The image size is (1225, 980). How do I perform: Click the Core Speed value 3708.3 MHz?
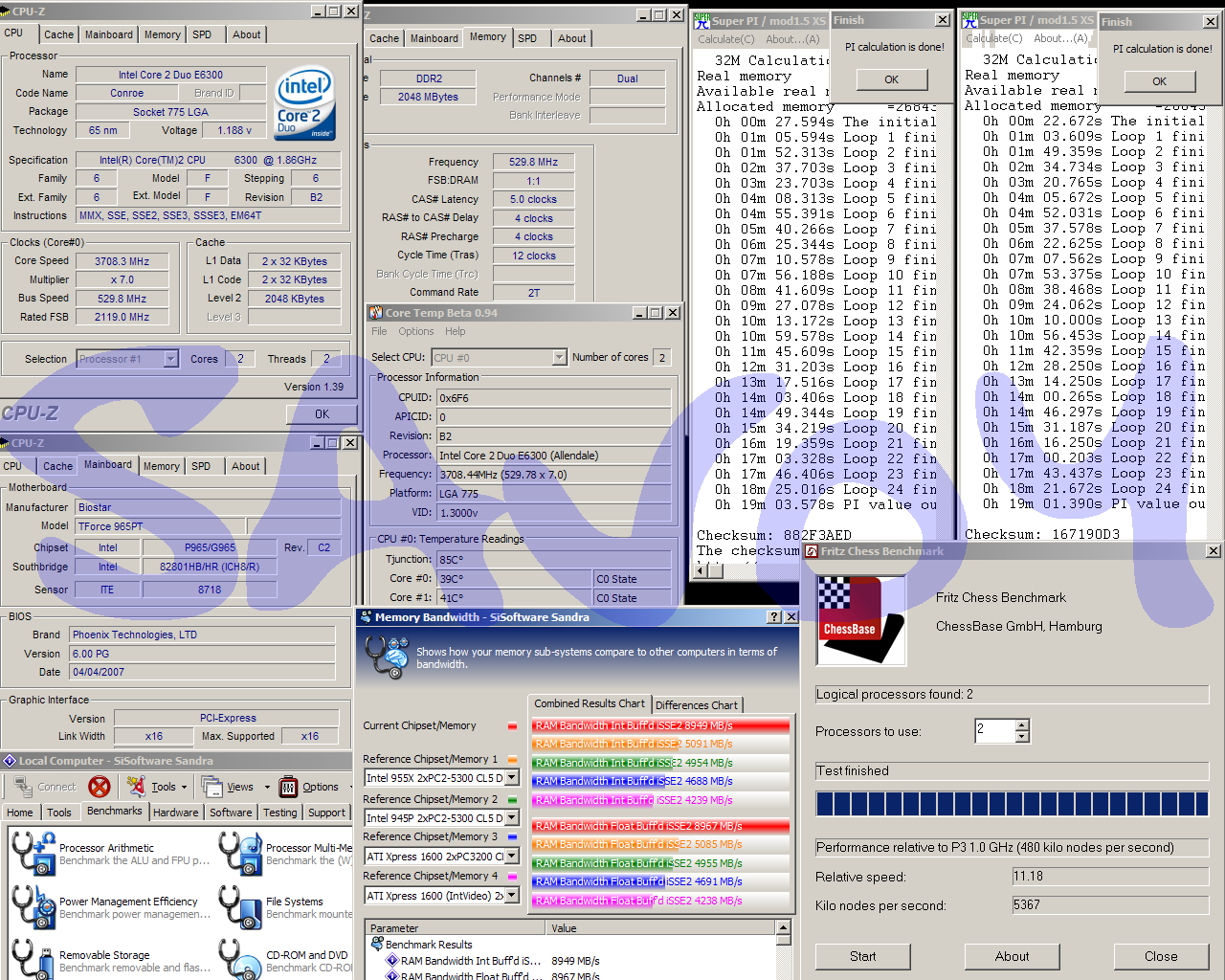pos(122,261)
